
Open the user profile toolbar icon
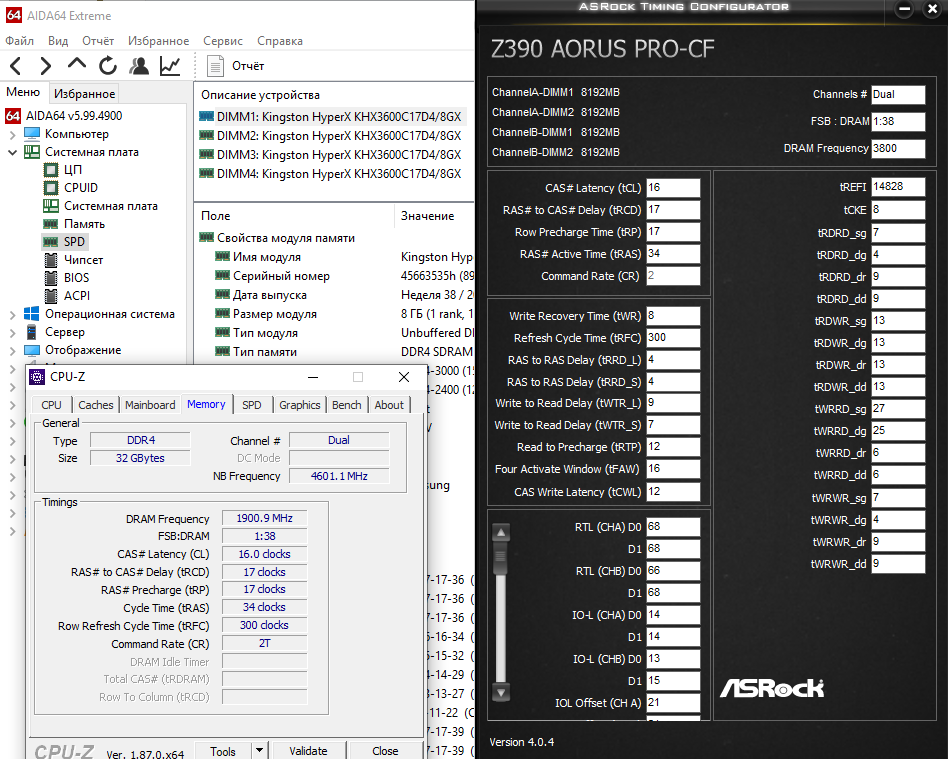139,65
